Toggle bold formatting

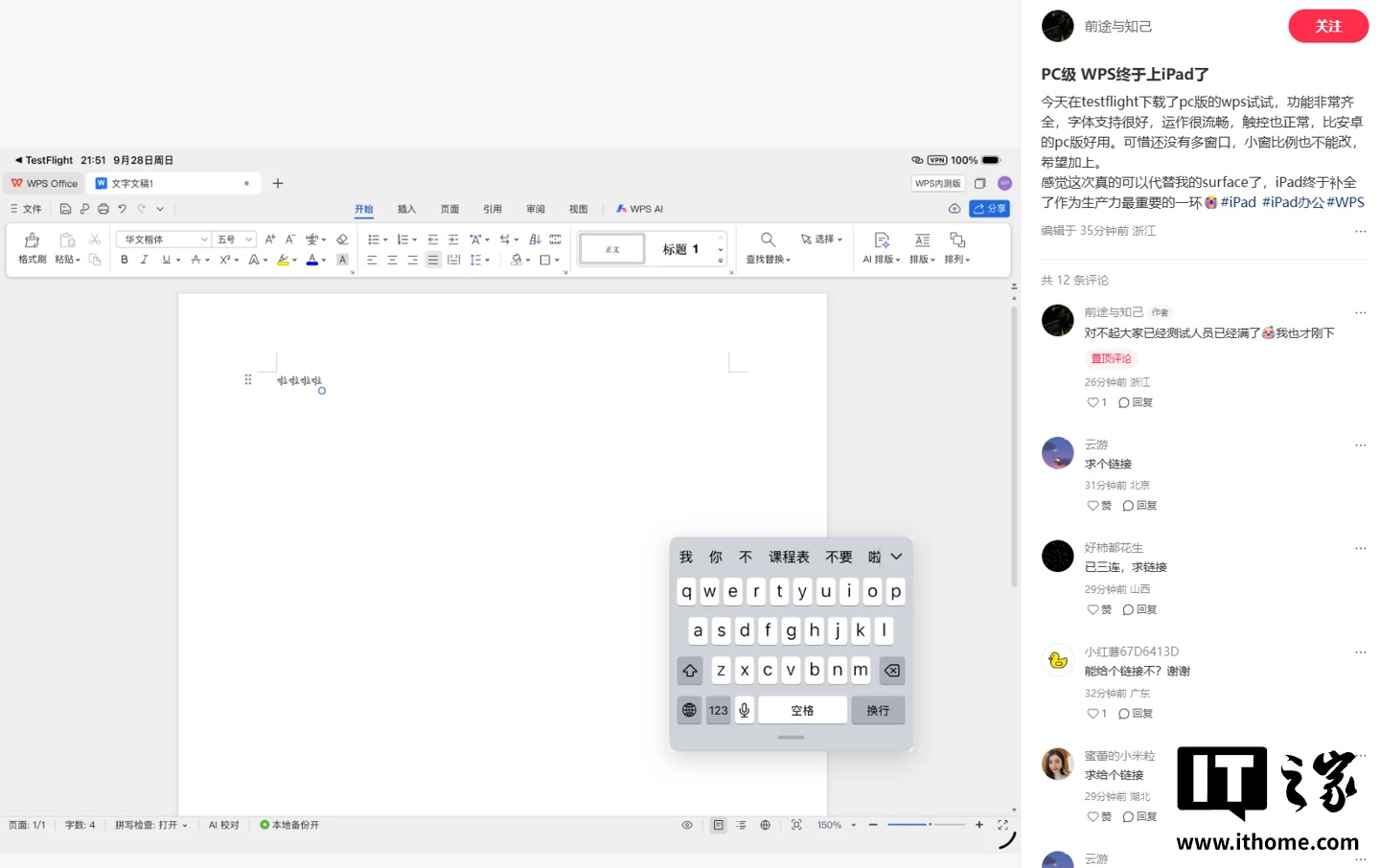(x=125, y=260)
